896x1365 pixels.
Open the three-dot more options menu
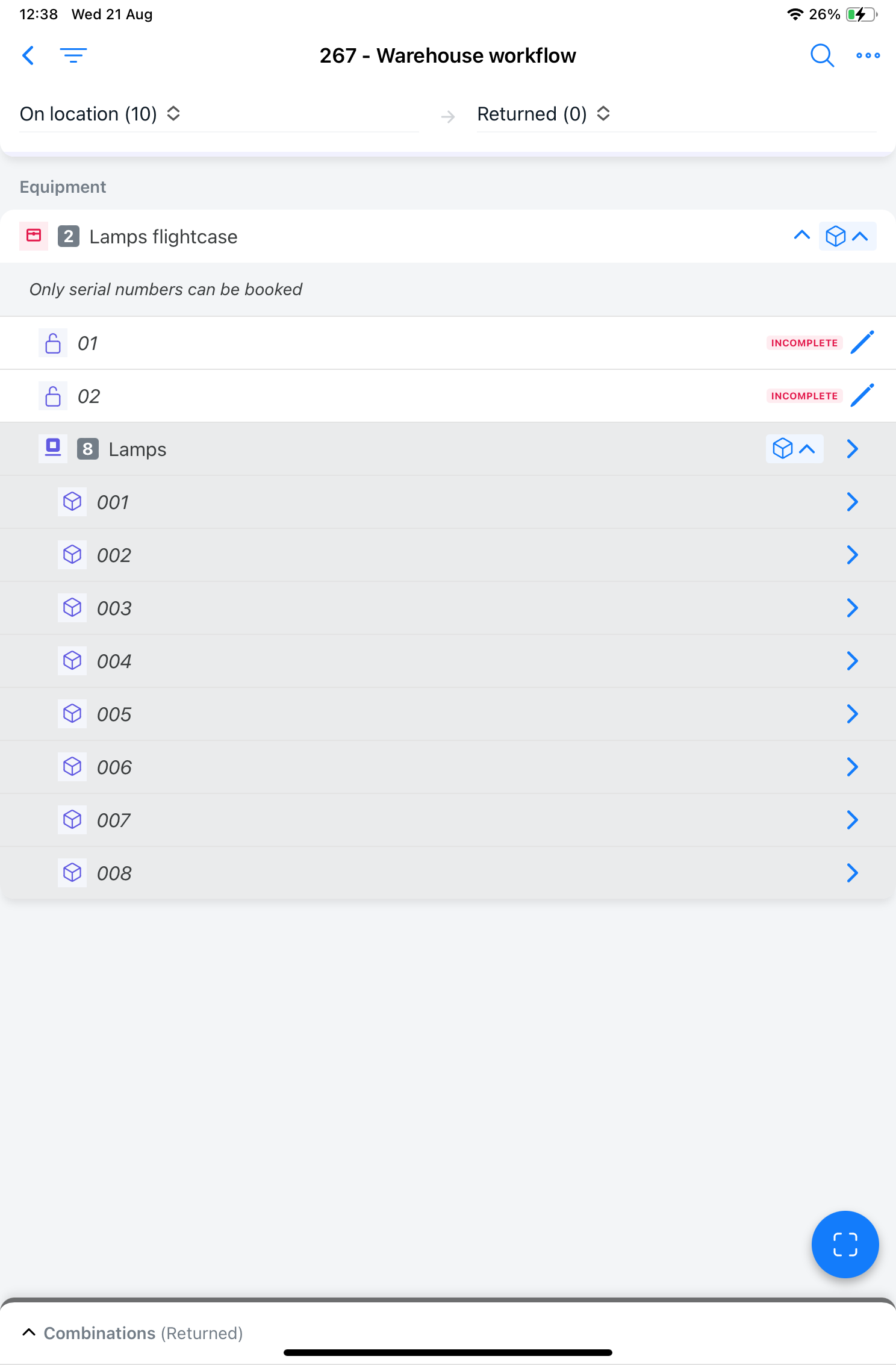(x=868, y=55)
